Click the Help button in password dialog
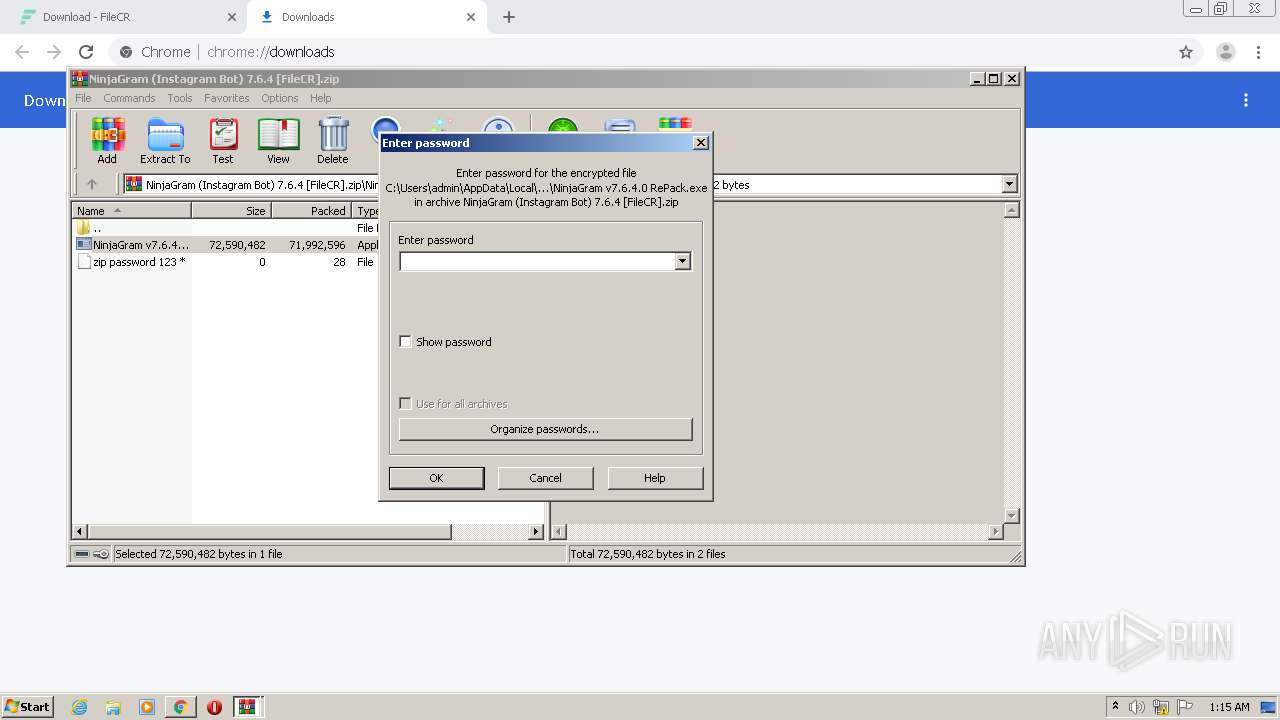 tap(655, 478)
